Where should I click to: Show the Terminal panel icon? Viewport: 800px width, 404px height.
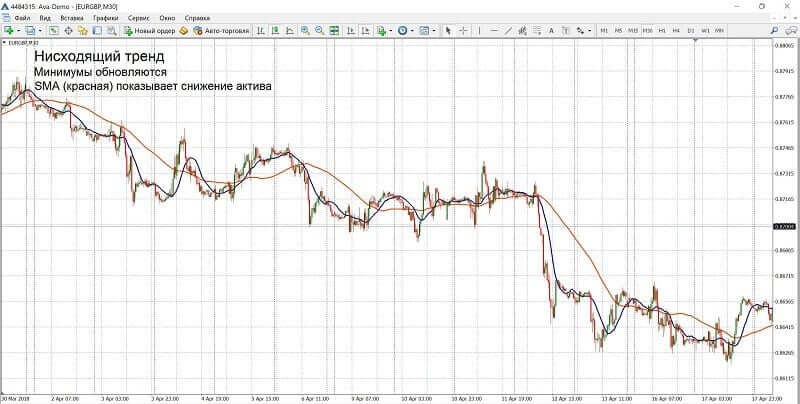[x=97, y=31]
